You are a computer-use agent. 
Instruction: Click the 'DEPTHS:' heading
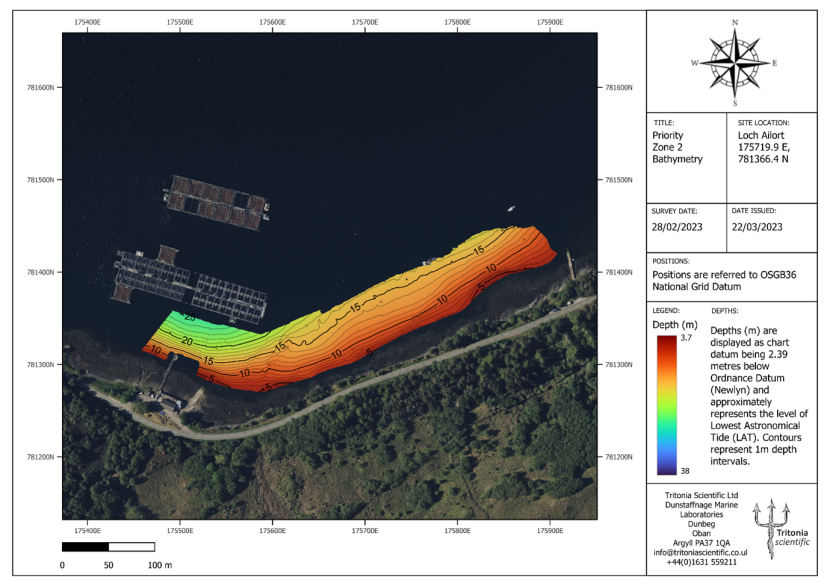[x=724, y=311]
